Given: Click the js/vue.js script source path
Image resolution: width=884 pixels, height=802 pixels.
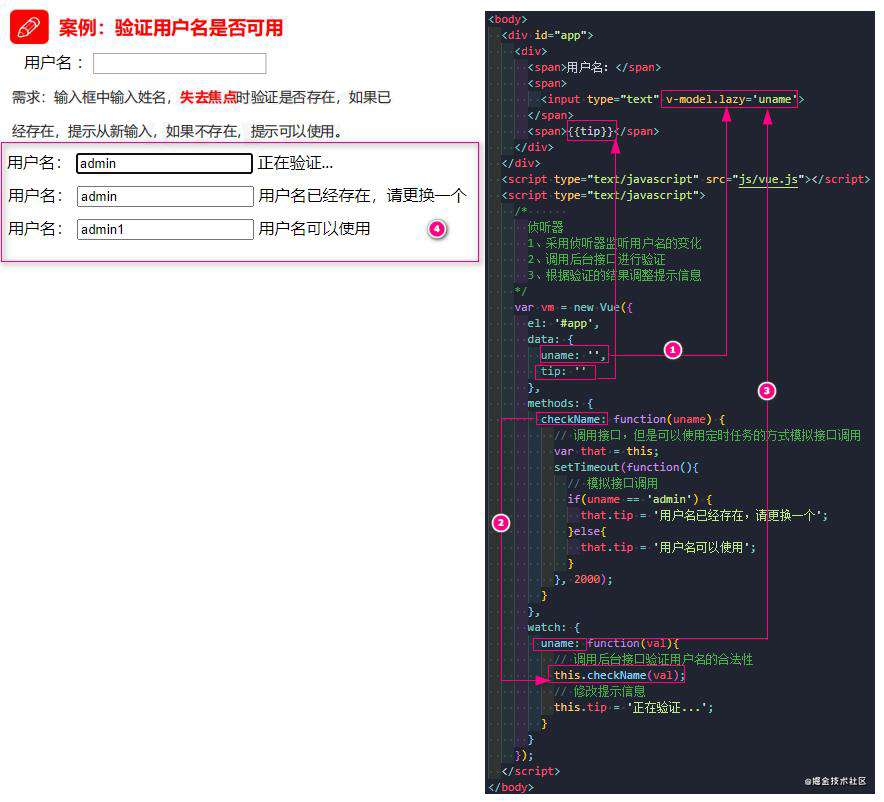Looking at the screenshot, I should point(768,179).
